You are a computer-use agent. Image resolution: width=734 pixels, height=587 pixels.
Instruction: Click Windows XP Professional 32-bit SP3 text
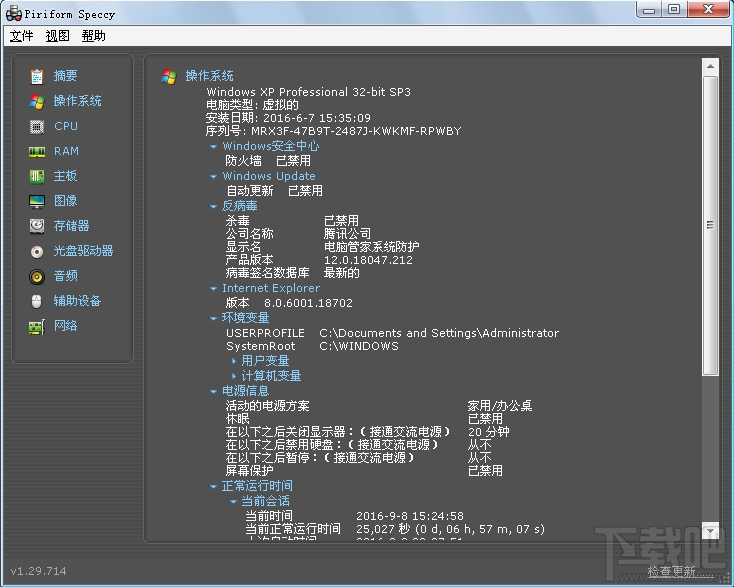pyautogui.click(x=308, y=92)
